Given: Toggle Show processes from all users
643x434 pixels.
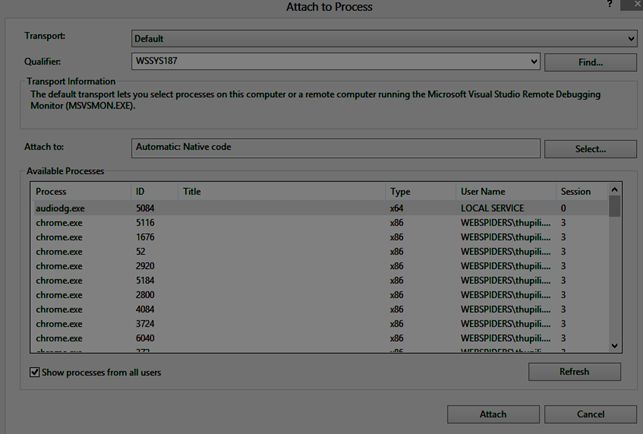Looking at the screenshot, I should [x=36, y=372].
